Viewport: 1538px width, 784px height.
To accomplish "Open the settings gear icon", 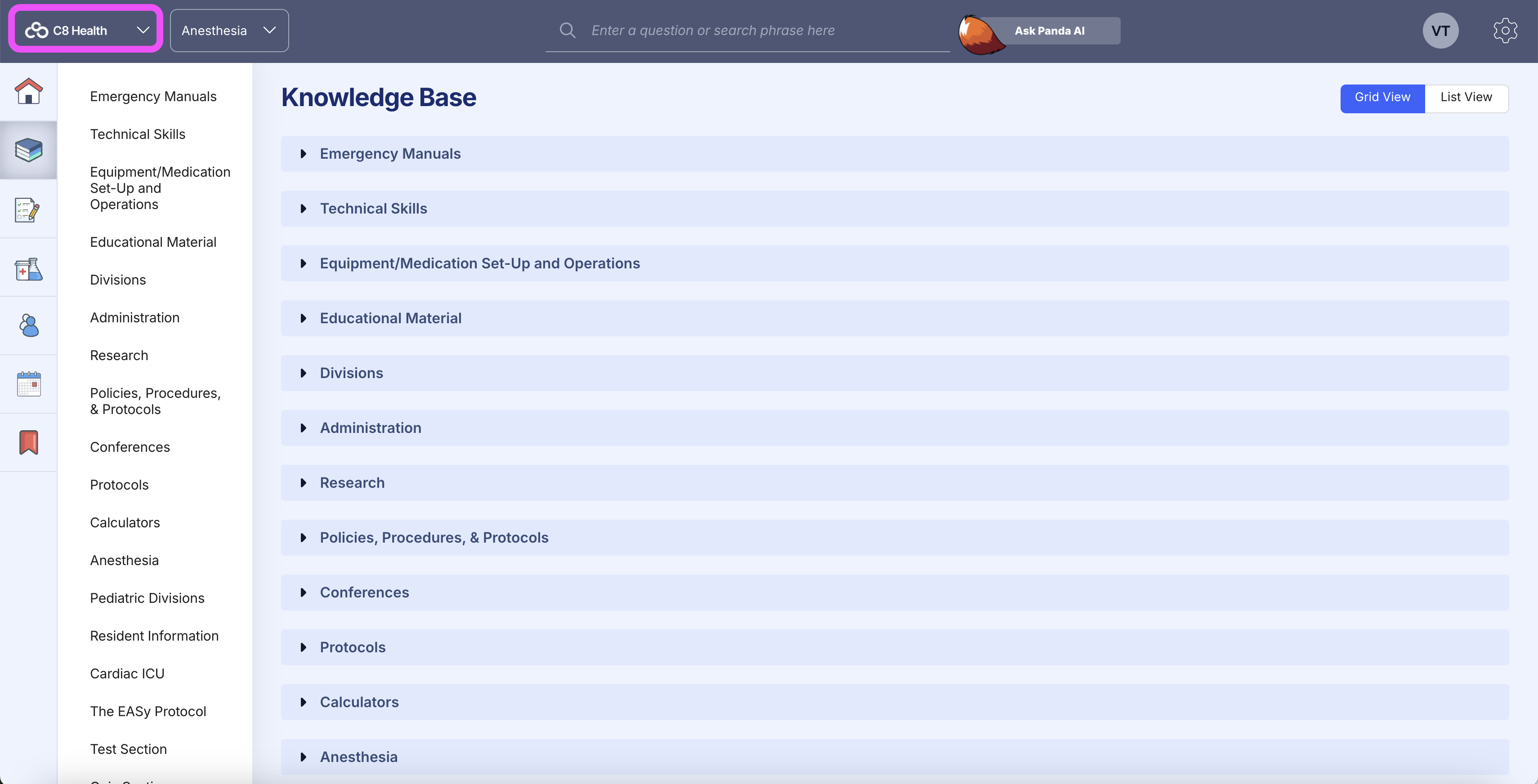I will coord(1505,31).
